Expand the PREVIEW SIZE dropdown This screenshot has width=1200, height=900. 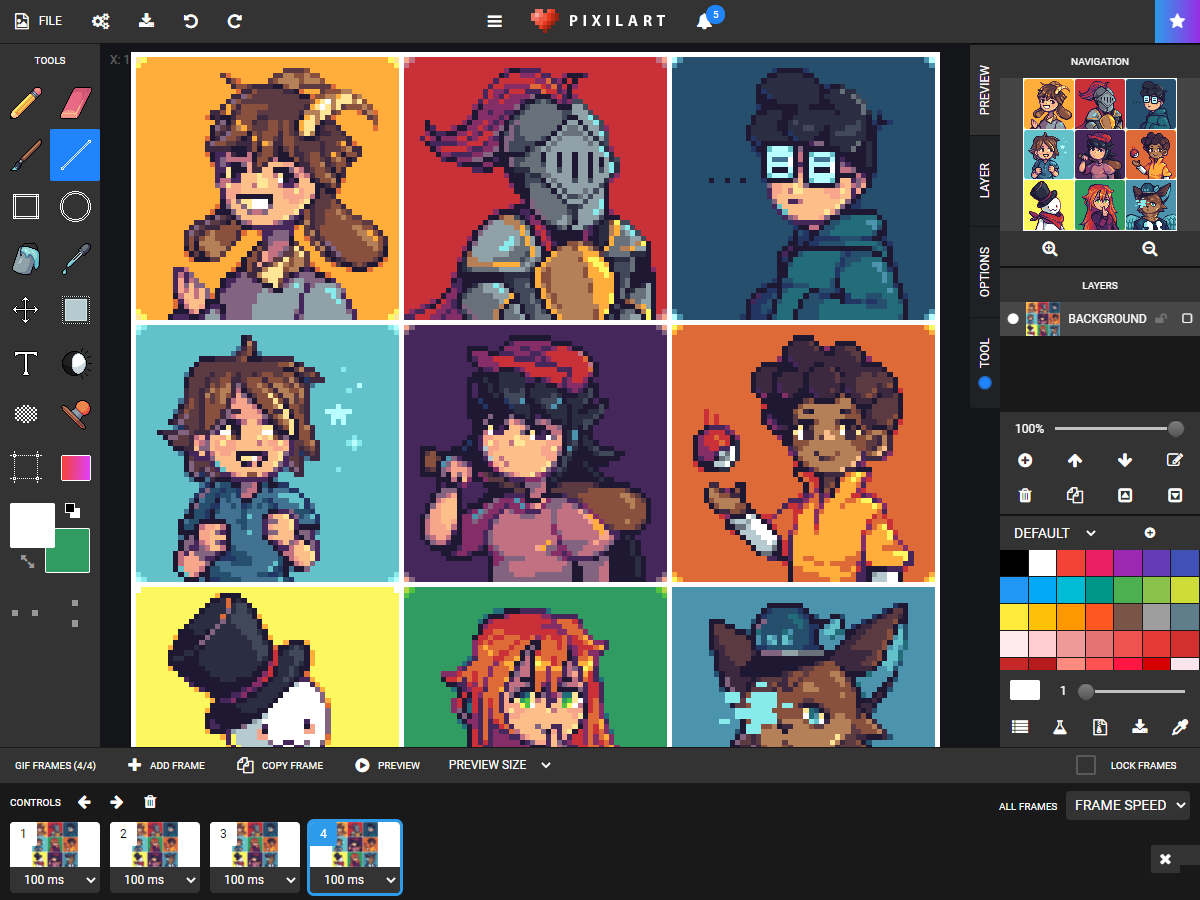point(500,764)
